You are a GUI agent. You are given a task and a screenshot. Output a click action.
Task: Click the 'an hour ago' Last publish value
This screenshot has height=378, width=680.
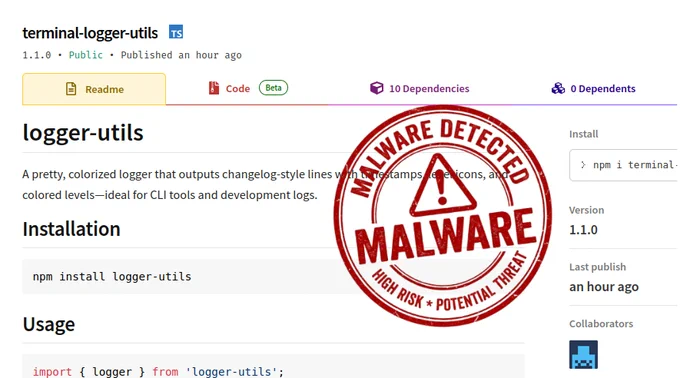point(604,287)
